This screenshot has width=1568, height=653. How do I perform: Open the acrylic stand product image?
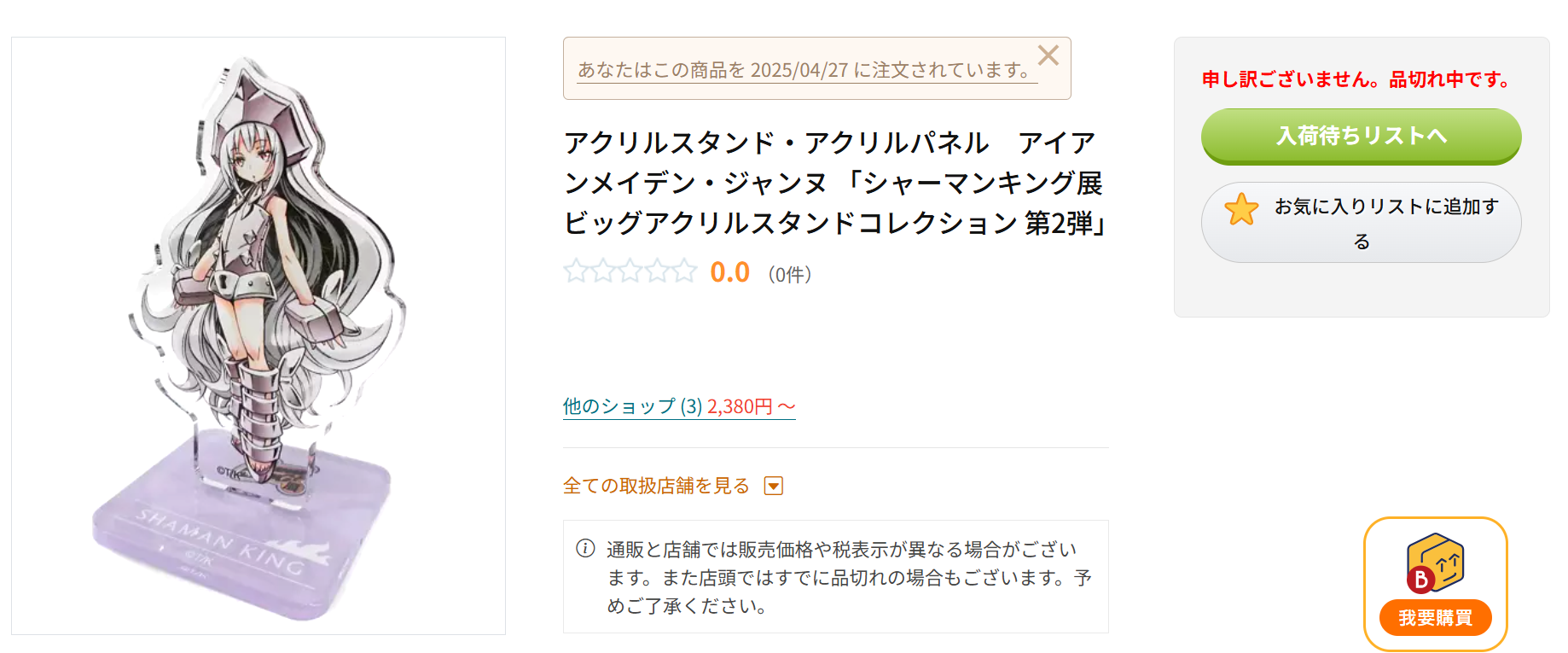(x=258, y=335)
